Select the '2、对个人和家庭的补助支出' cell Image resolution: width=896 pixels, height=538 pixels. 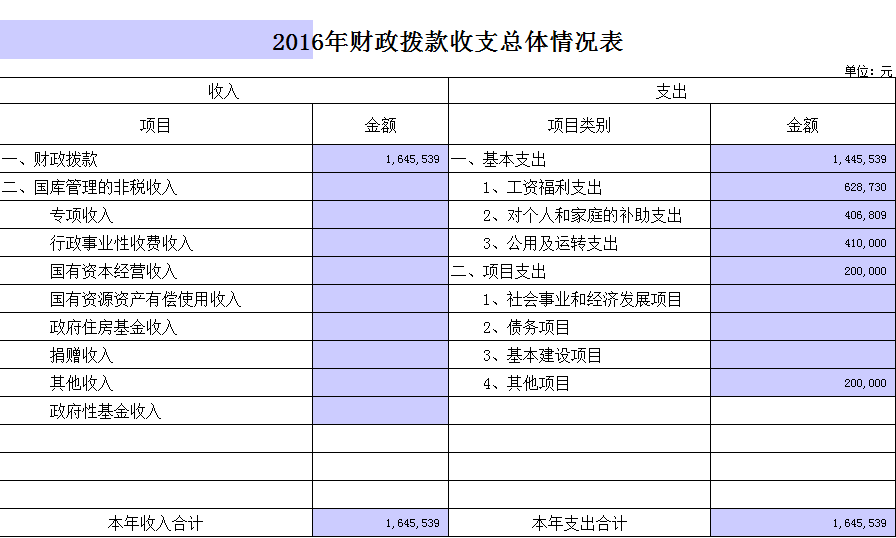coord(579,215)
